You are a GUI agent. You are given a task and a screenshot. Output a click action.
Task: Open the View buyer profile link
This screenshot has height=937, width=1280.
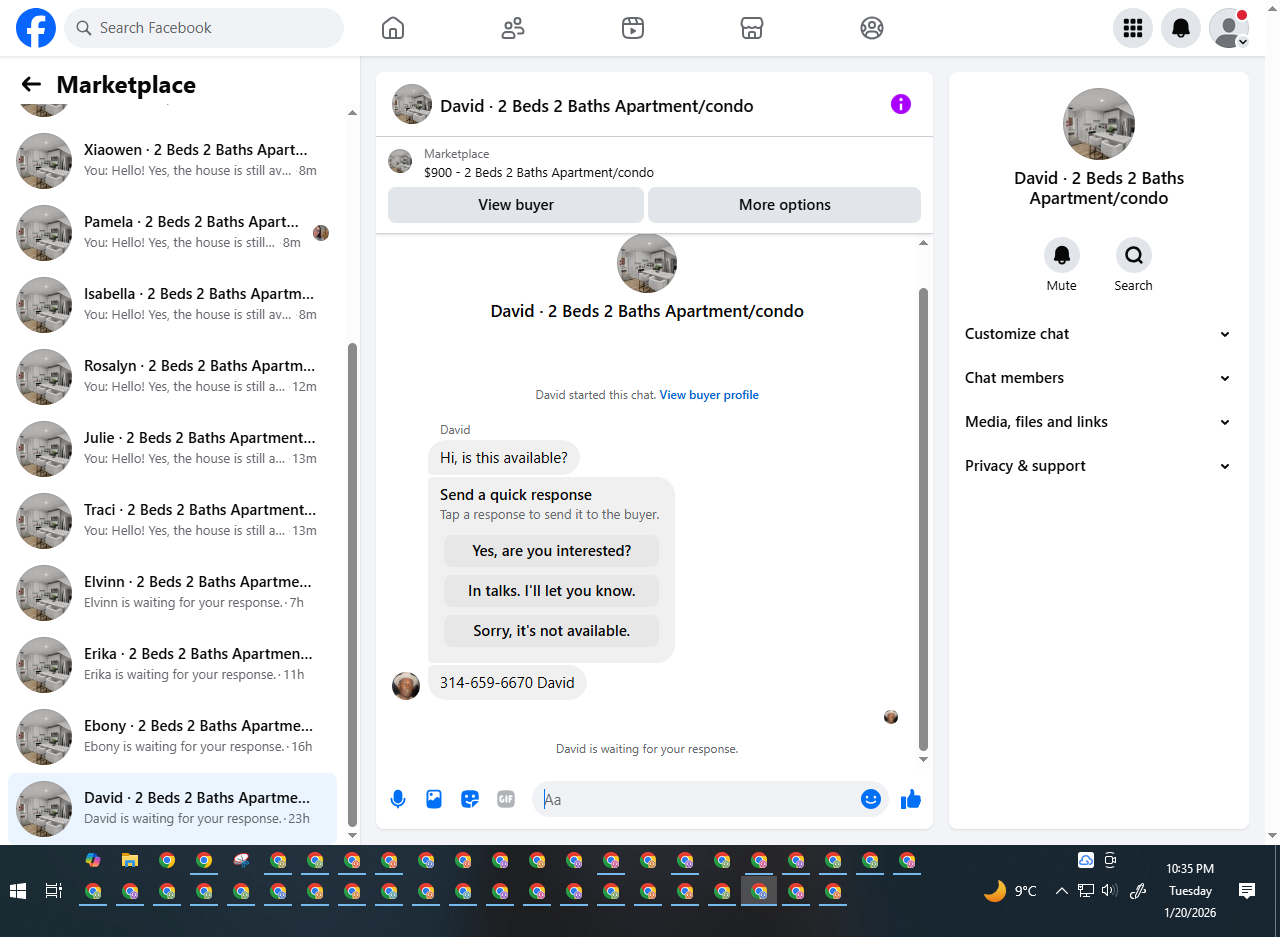pos(709,395)
